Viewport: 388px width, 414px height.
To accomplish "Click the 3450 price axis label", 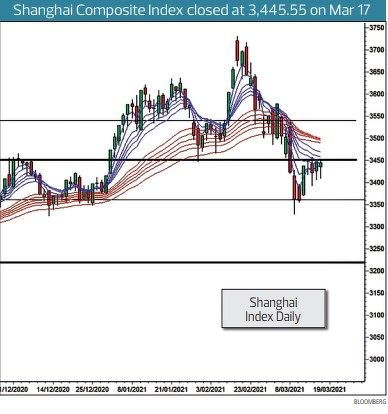I will pyautogui.click(x=377, y=160).
